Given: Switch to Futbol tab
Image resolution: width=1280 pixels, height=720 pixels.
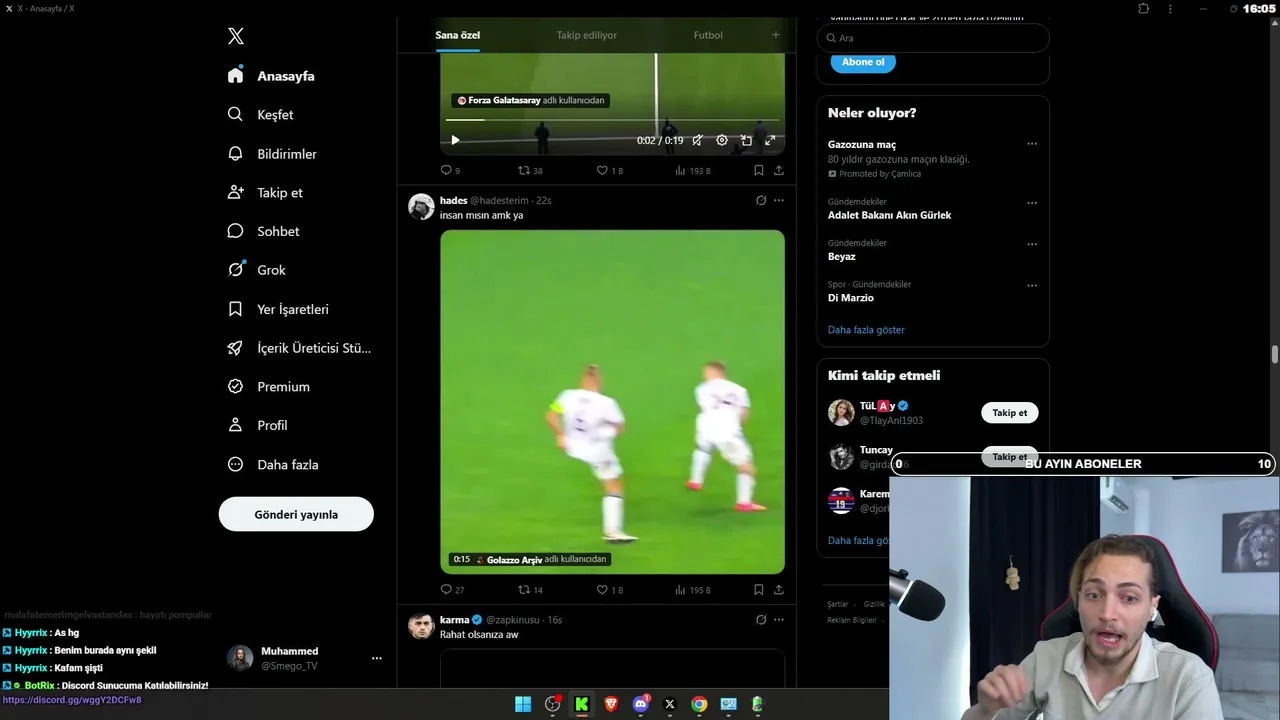Looking at the screenshot, I should coord(708,35).
